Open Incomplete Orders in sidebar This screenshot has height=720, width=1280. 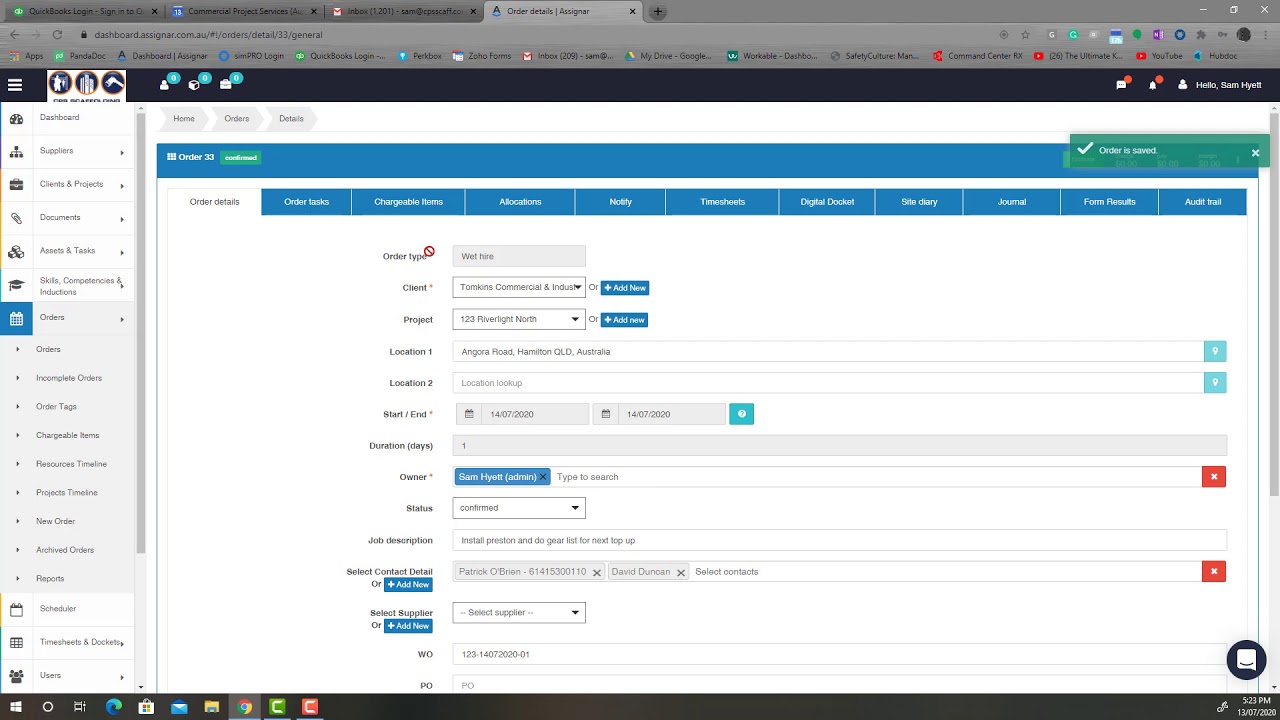(69, 378)
